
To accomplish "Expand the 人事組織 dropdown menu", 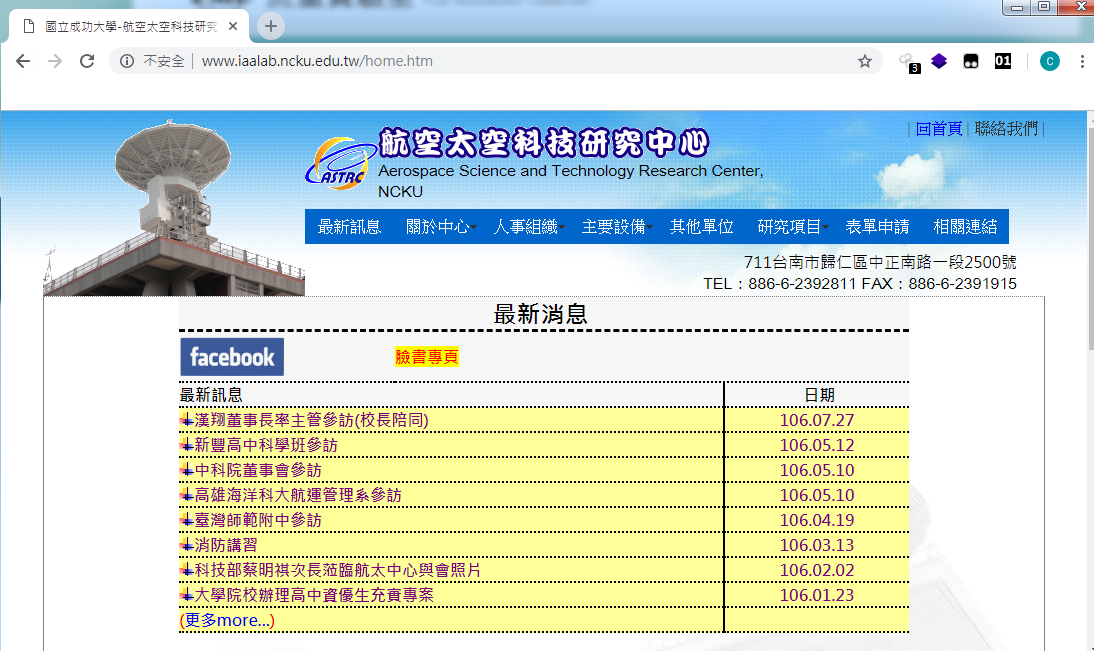I will [528, 227].
